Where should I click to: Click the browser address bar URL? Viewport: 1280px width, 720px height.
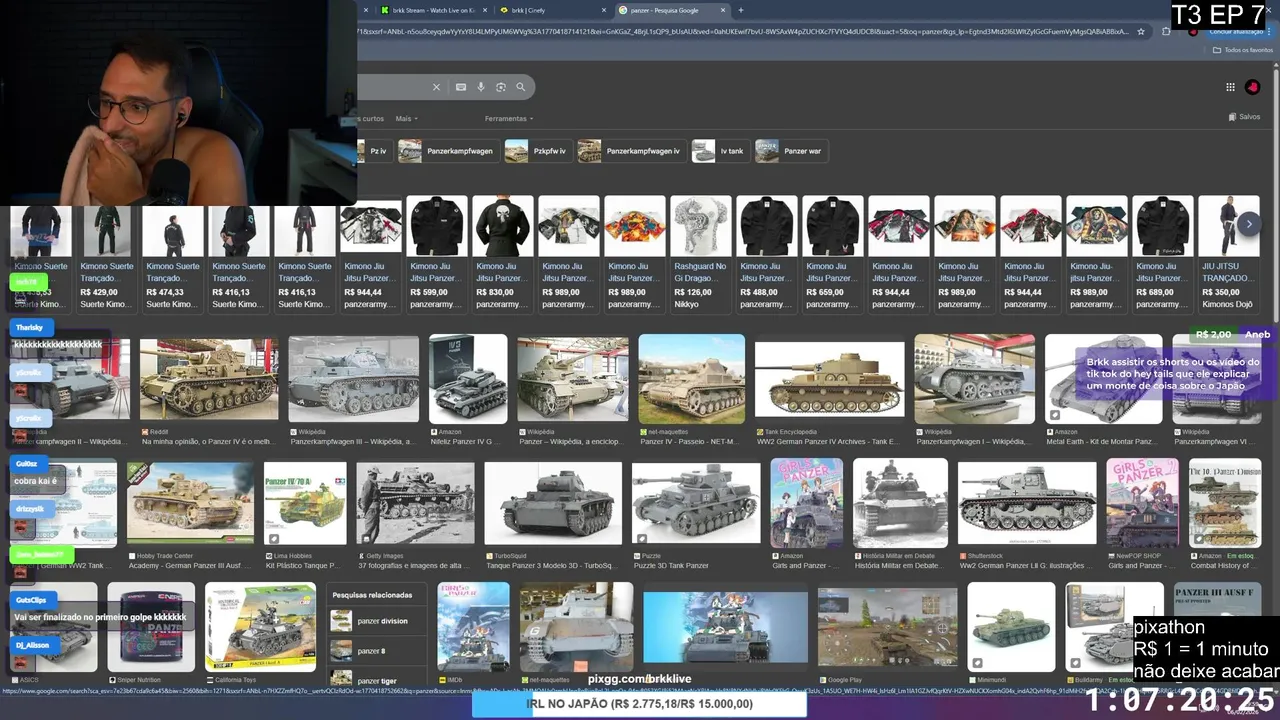[x=740, y=31]
